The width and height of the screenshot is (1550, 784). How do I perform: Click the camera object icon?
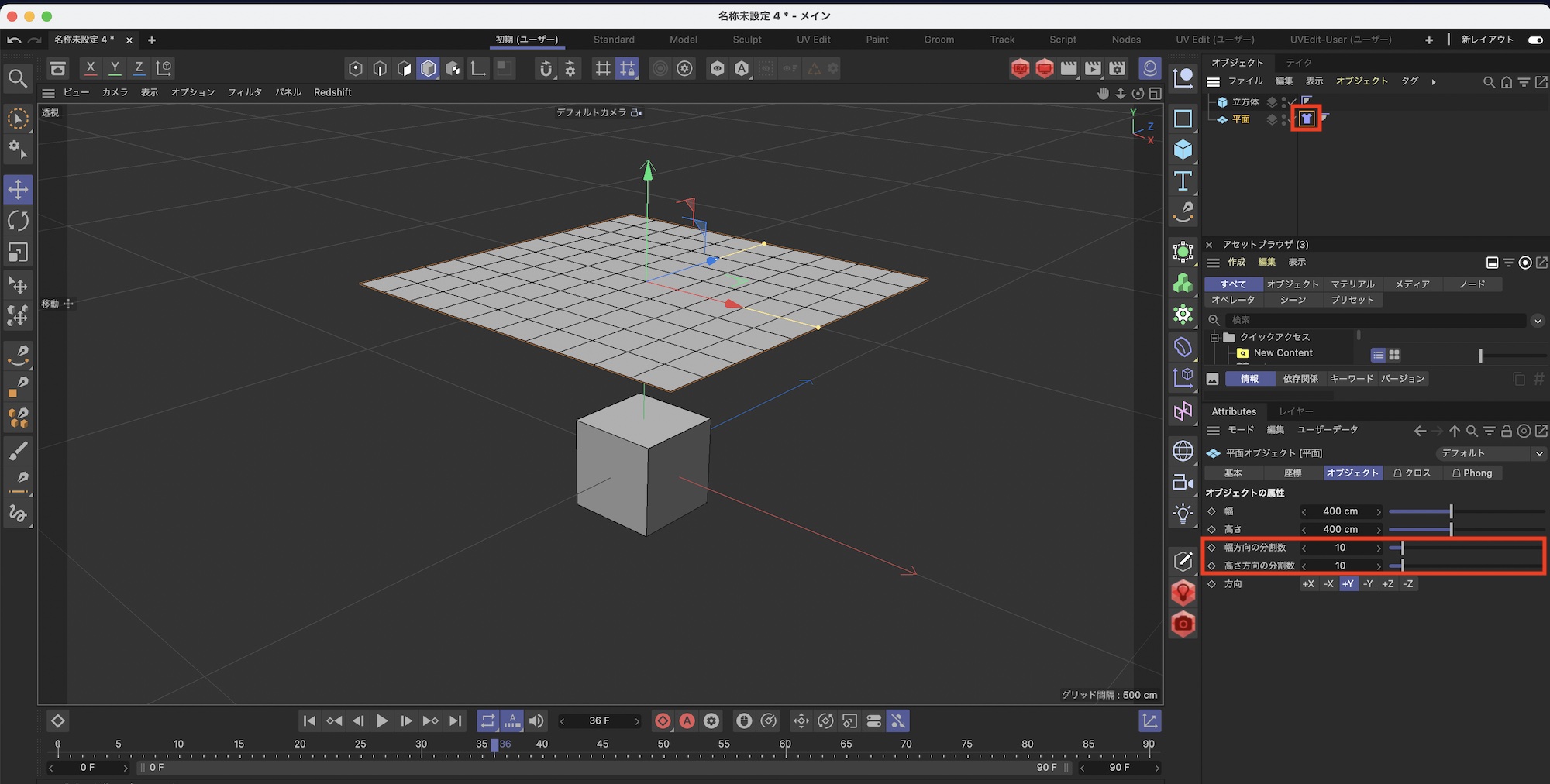tap(1183, 483)
